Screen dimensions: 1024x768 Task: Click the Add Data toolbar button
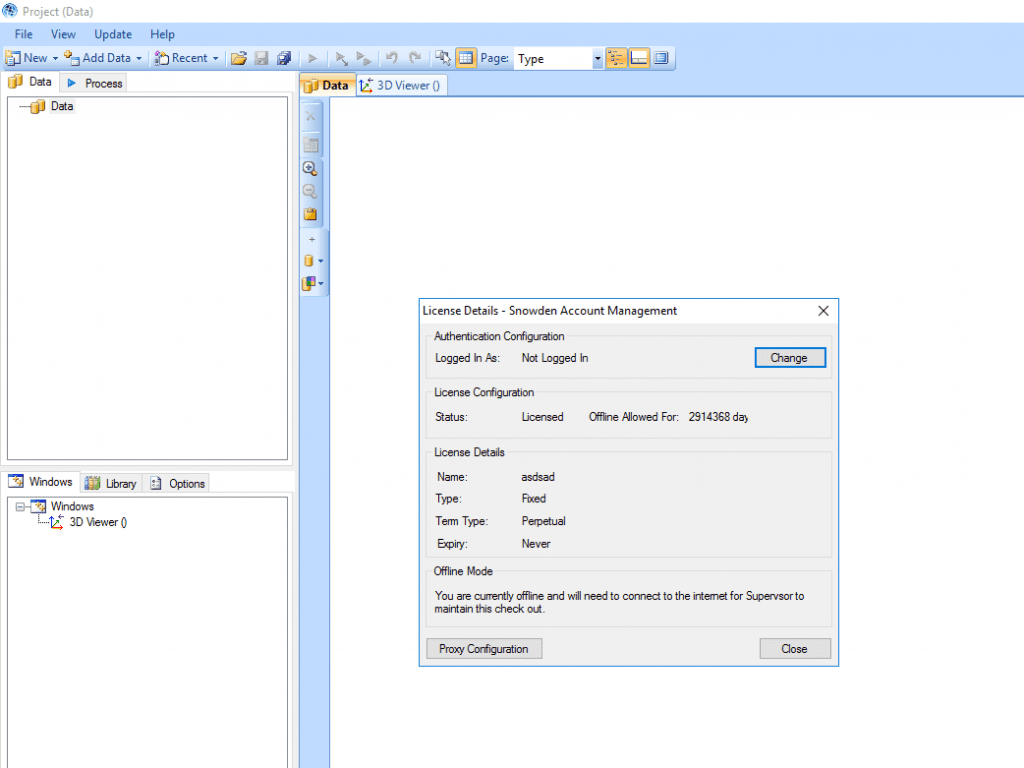(x=98, y=58)
